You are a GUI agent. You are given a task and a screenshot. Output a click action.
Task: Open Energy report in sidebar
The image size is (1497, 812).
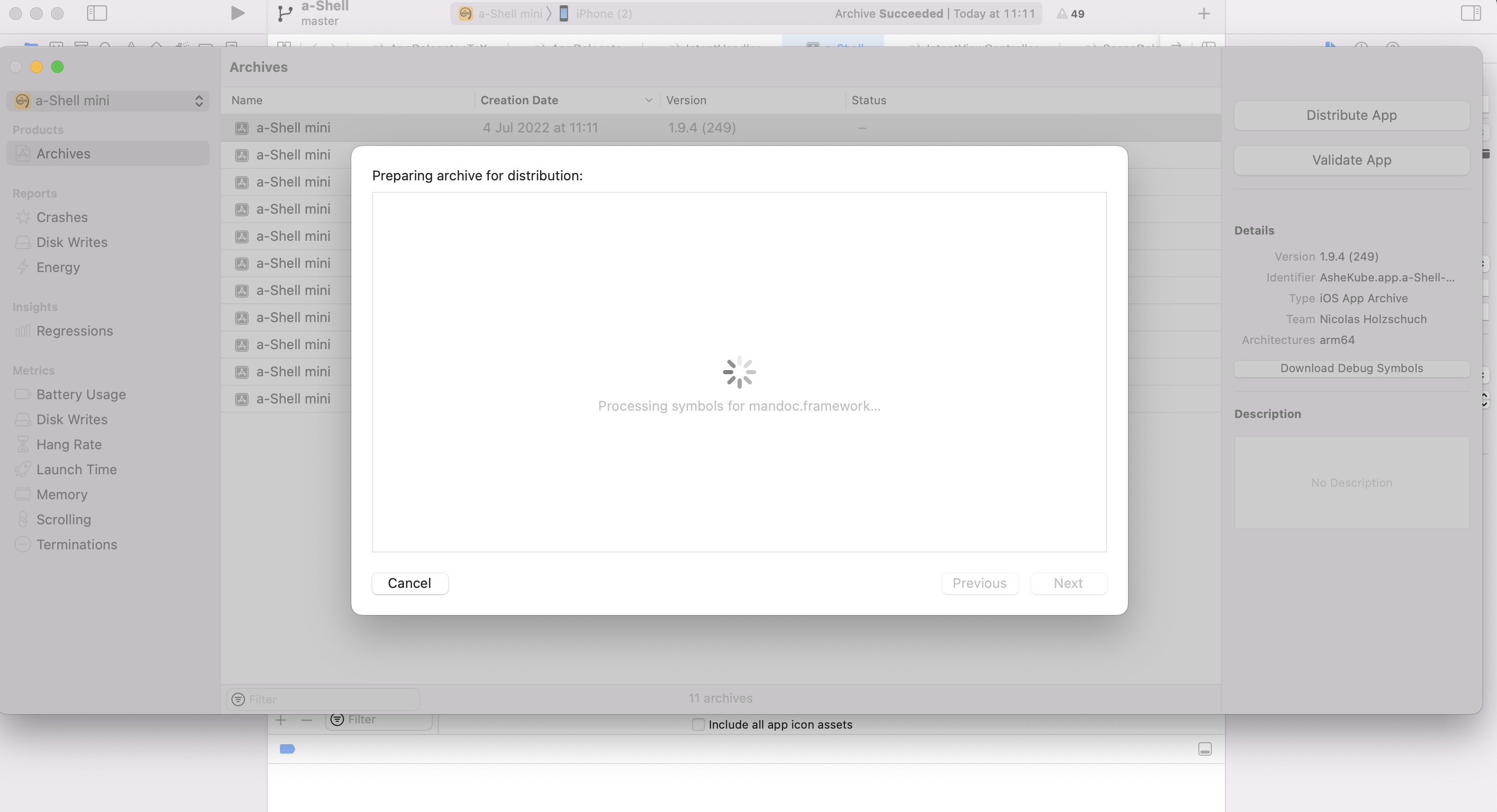tap(58, 267)
